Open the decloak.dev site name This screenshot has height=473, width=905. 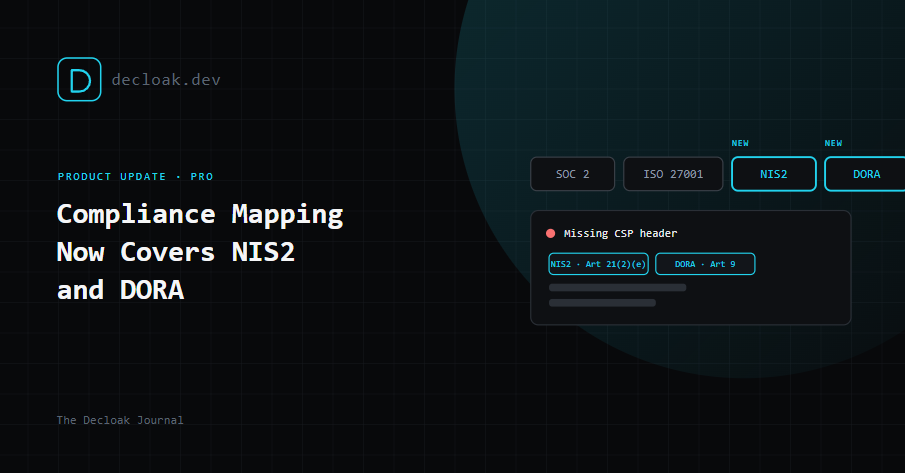166,80
